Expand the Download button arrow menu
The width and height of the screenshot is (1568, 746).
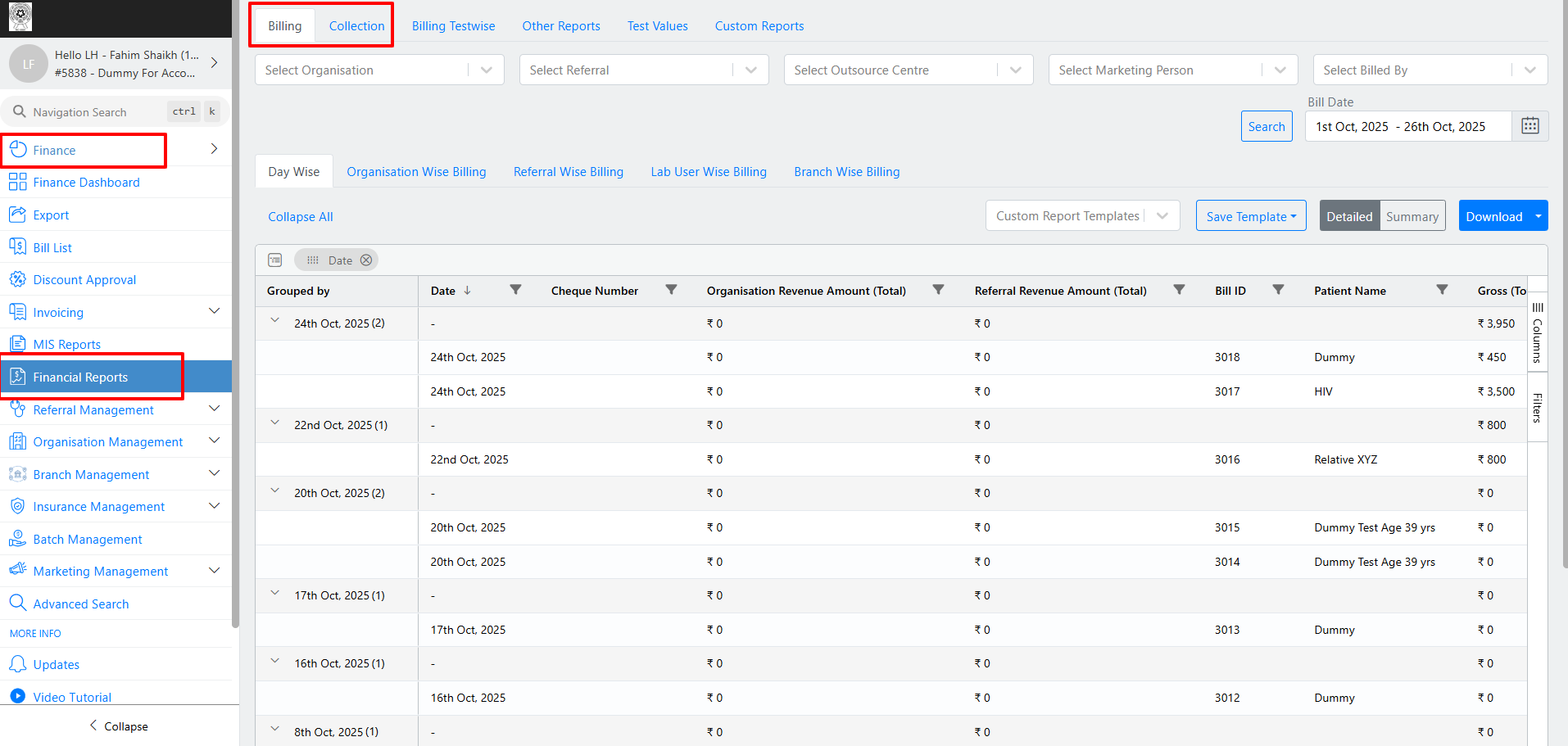click(x=1538, y=216)
